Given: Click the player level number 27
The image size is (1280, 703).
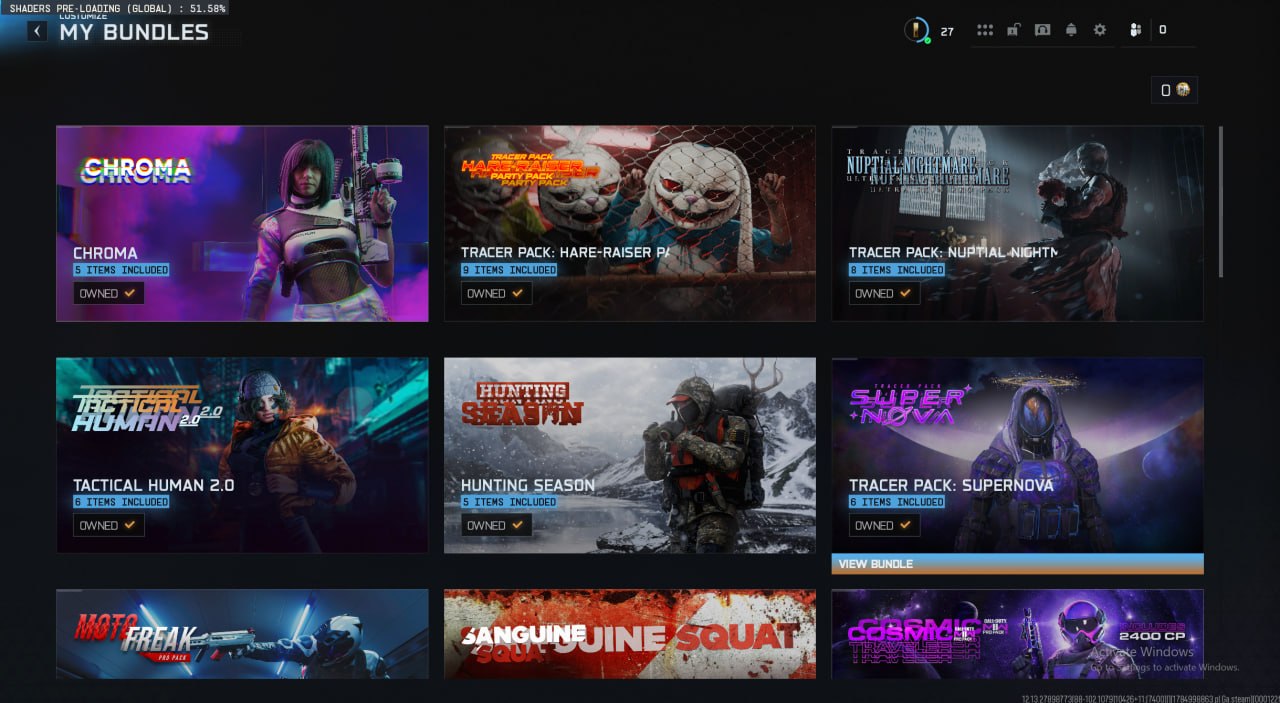Looking at the screenshot, I should pyautogui.click(x=947, y=31).
